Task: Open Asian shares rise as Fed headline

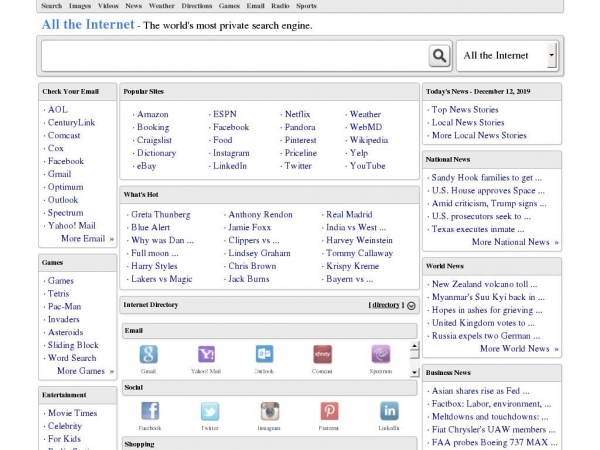Action: (481, 391)
